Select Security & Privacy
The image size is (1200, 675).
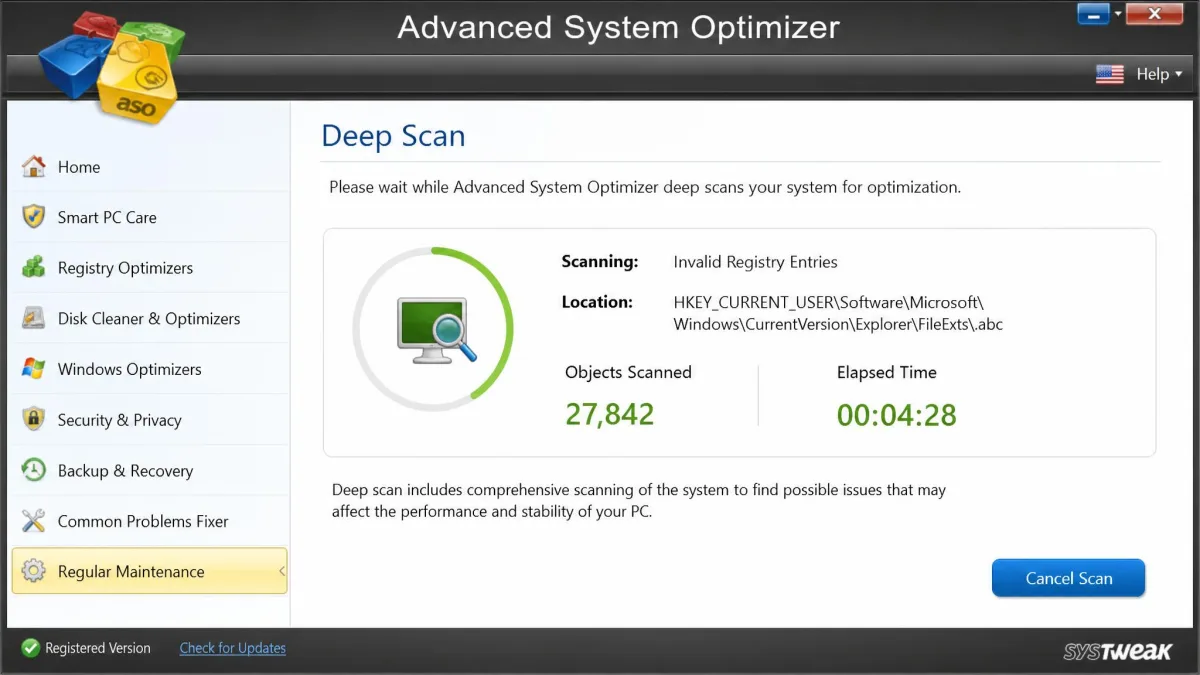[x=150, y=420]
